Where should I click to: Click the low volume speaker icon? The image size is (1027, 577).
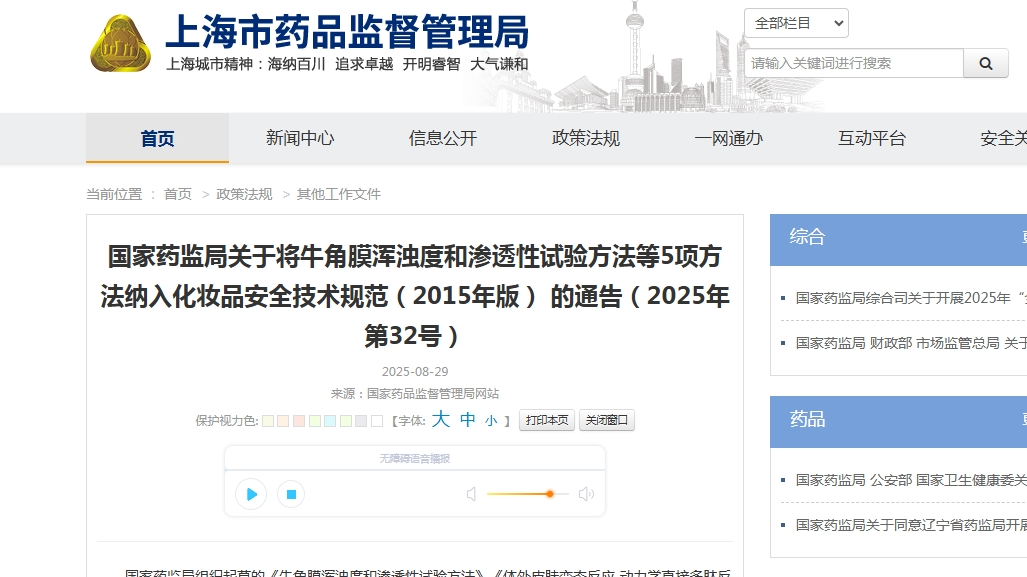[471, 494]
